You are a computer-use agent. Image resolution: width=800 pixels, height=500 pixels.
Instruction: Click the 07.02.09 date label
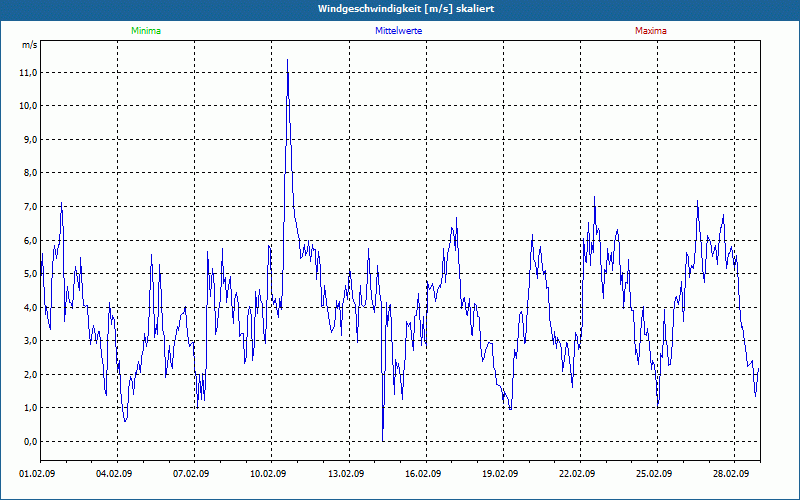point(191,473)
